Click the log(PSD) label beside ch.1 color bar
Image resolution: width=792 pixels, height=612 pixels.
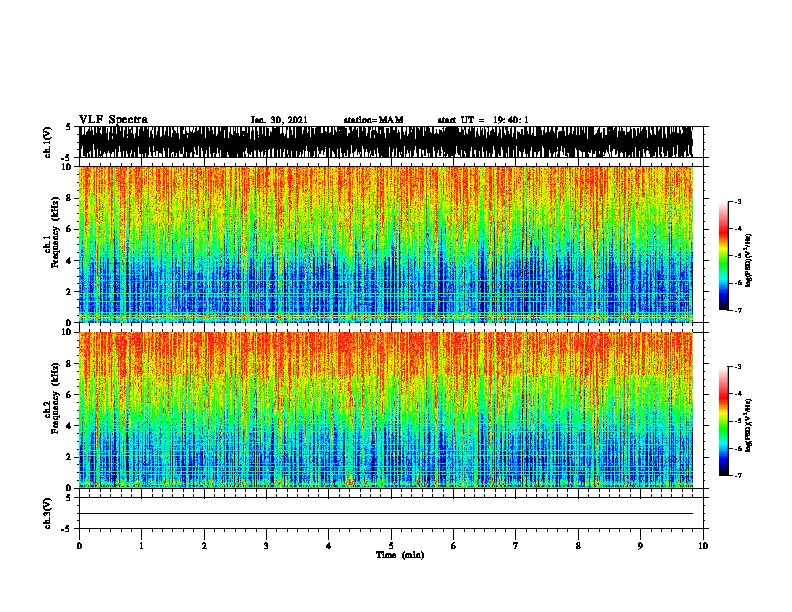[748, 260]
